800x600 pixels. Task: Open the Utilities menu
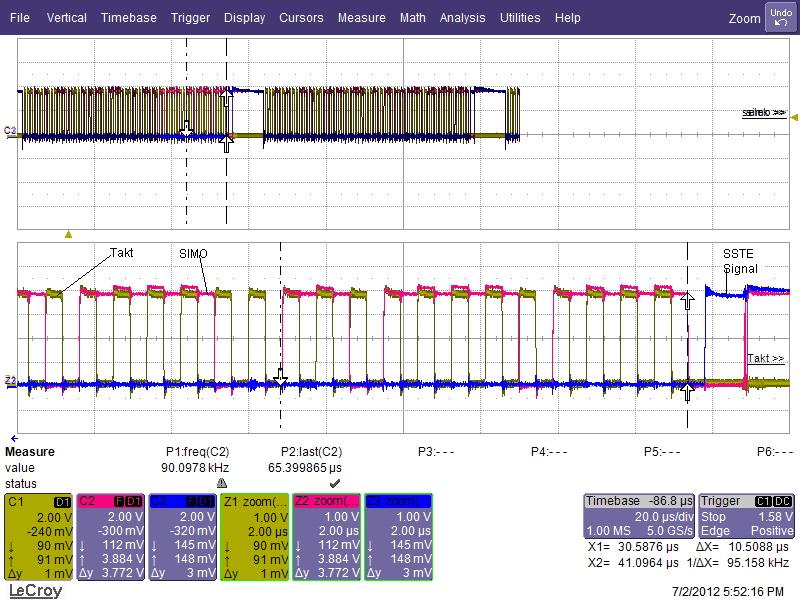pos(520,17)
